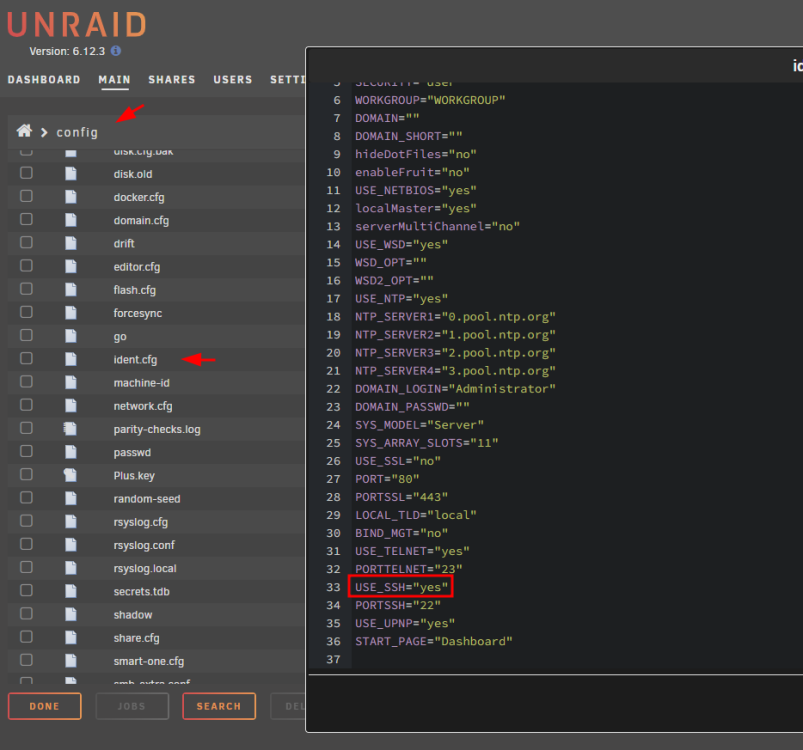The width and height of the screenshot is (803, 750).
Task: Click the file icon for drift
Action: coord(71,243)
